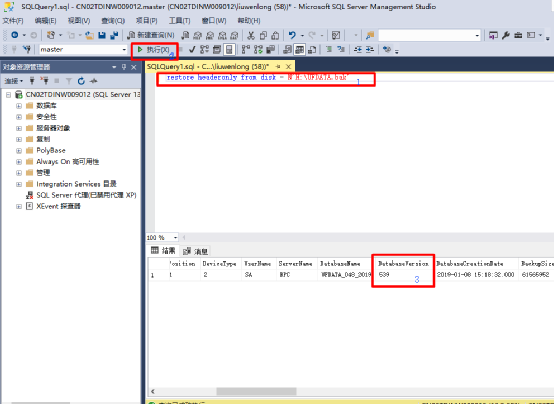The width and height of the screenshot is (554, 404).
Task: Click the Copy icon
Action: (263, 35)
